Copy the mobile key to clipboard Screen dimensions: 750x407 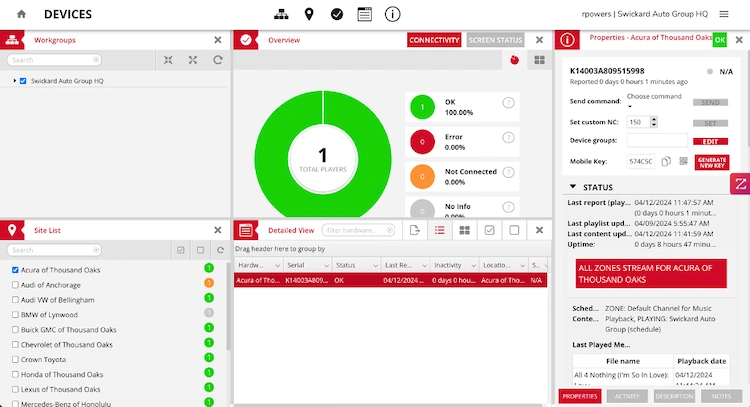click(x=666, y=162)
